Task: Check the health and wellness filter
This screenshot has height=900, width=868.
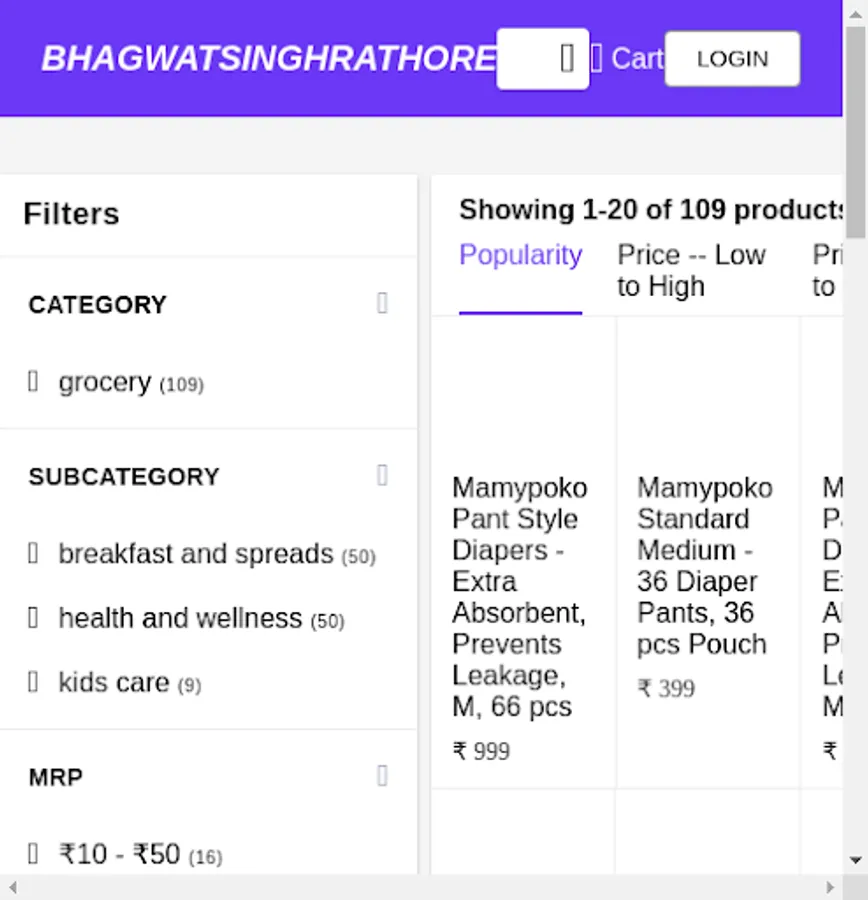Action: [x=33, y=618]
